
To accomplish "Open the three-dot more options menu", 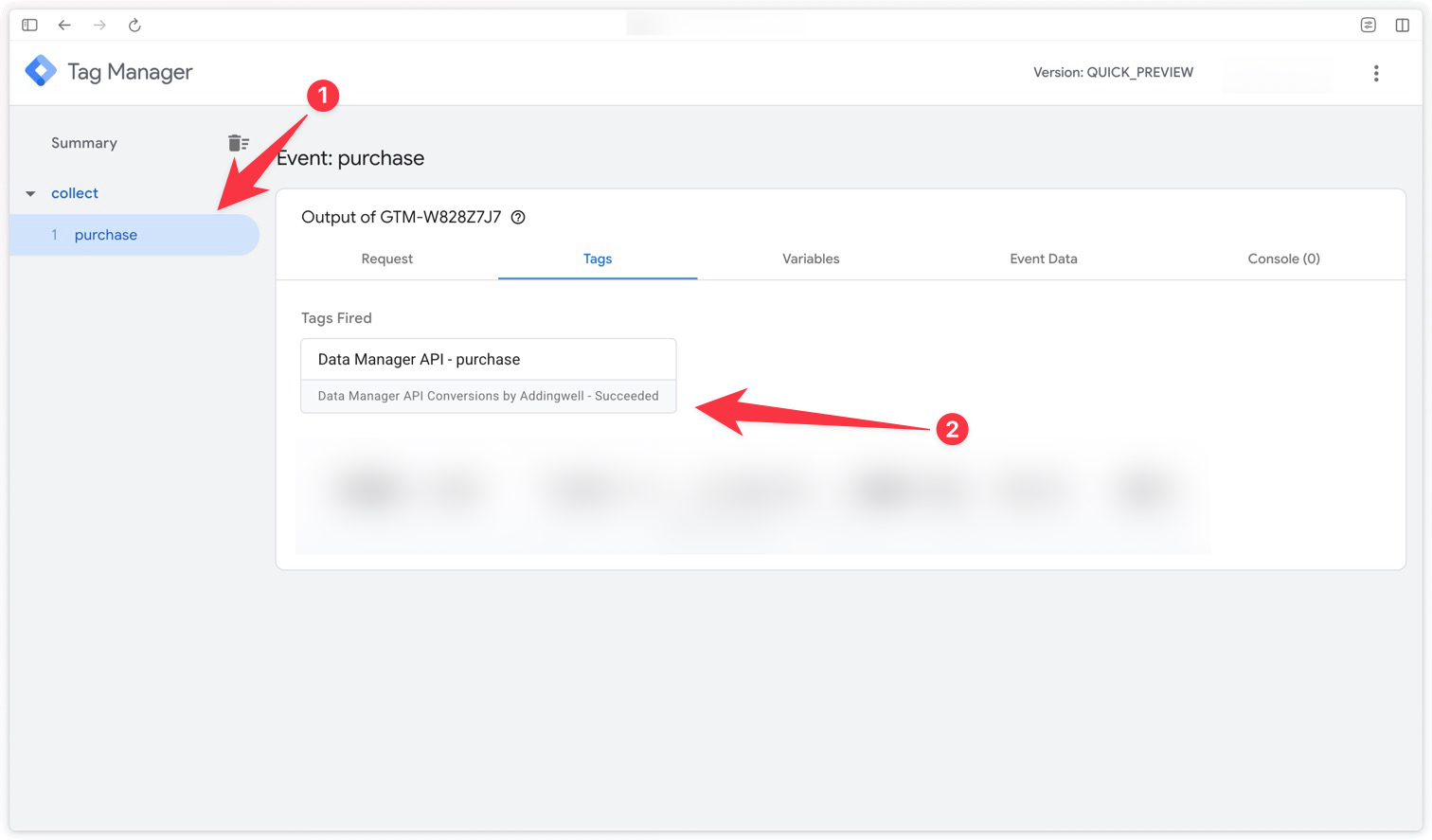I will pyautogui.click(x=1376, y=73).
